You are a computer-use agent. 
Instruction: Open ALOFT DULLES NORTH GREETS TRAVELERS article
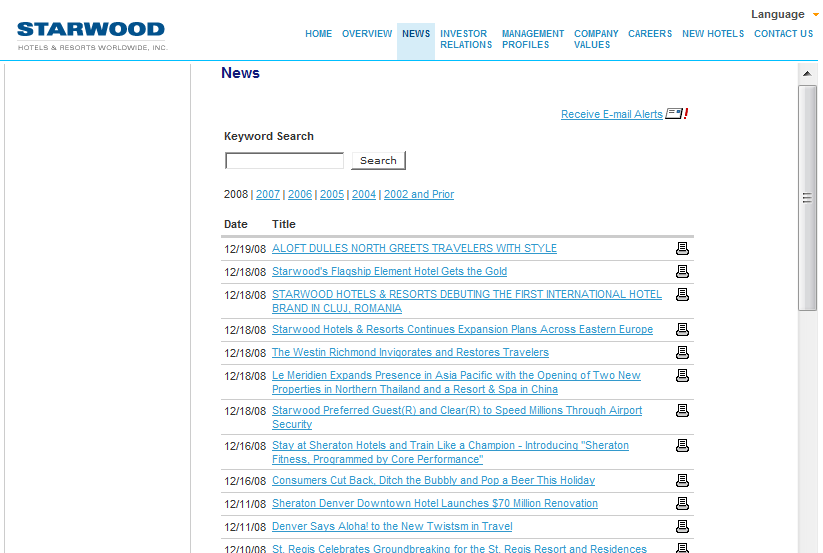tap(414, 249)
